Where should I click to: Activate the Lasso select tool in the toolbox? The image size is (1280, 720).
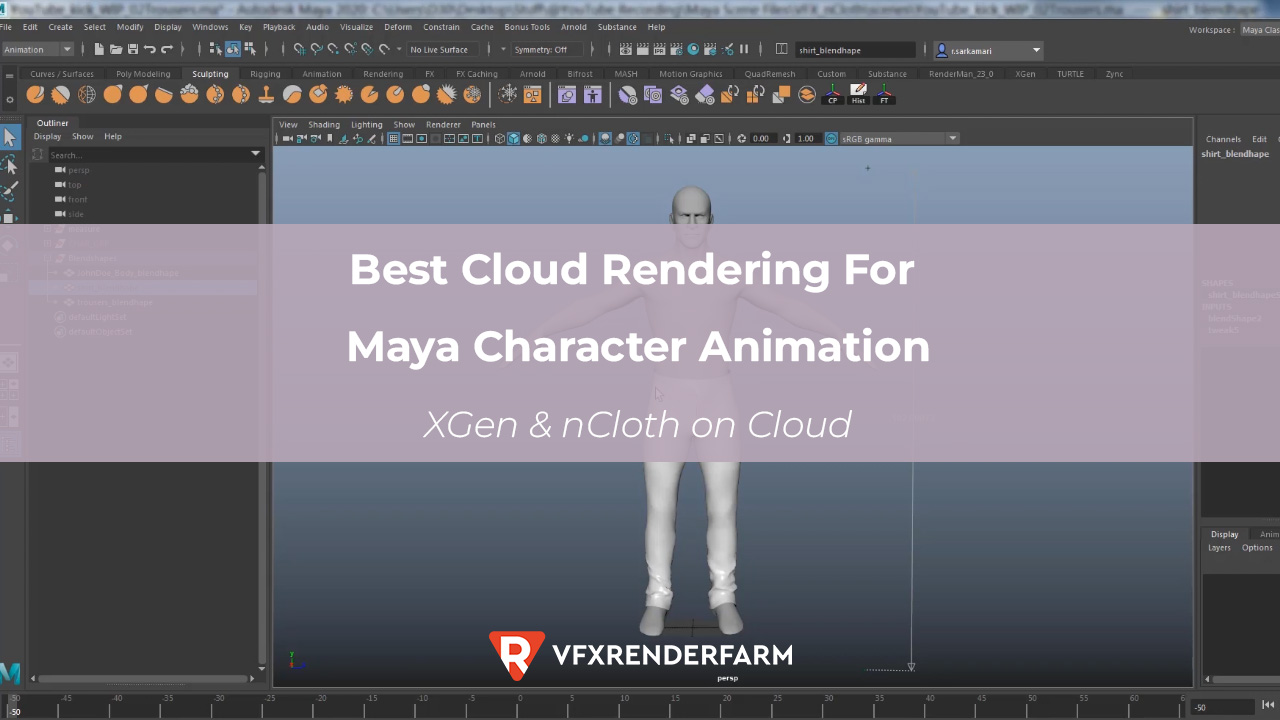coord(9,165)
